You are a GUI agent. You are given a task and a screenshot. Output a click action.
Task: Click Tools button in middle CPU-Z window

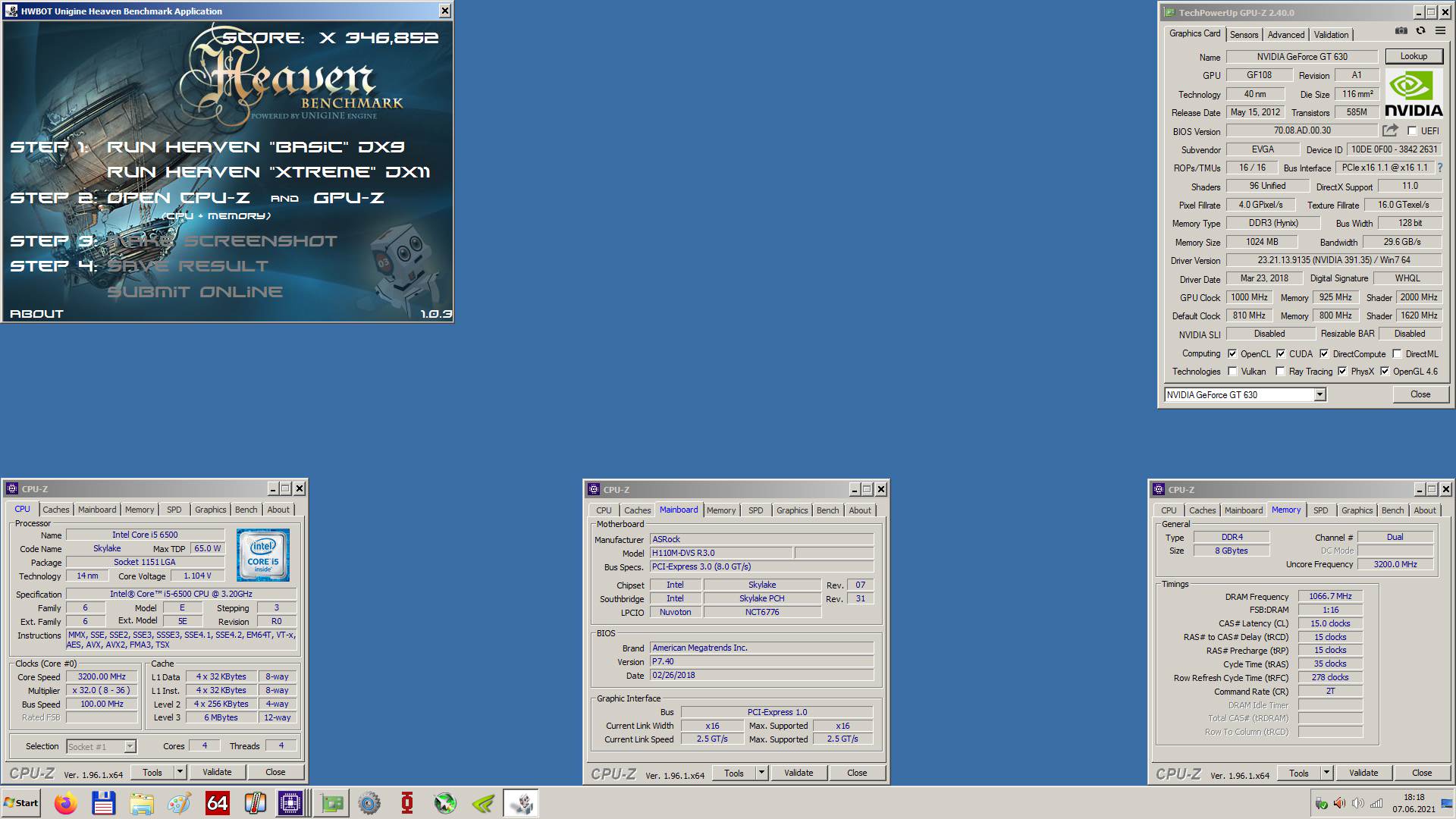coord(734,773)
